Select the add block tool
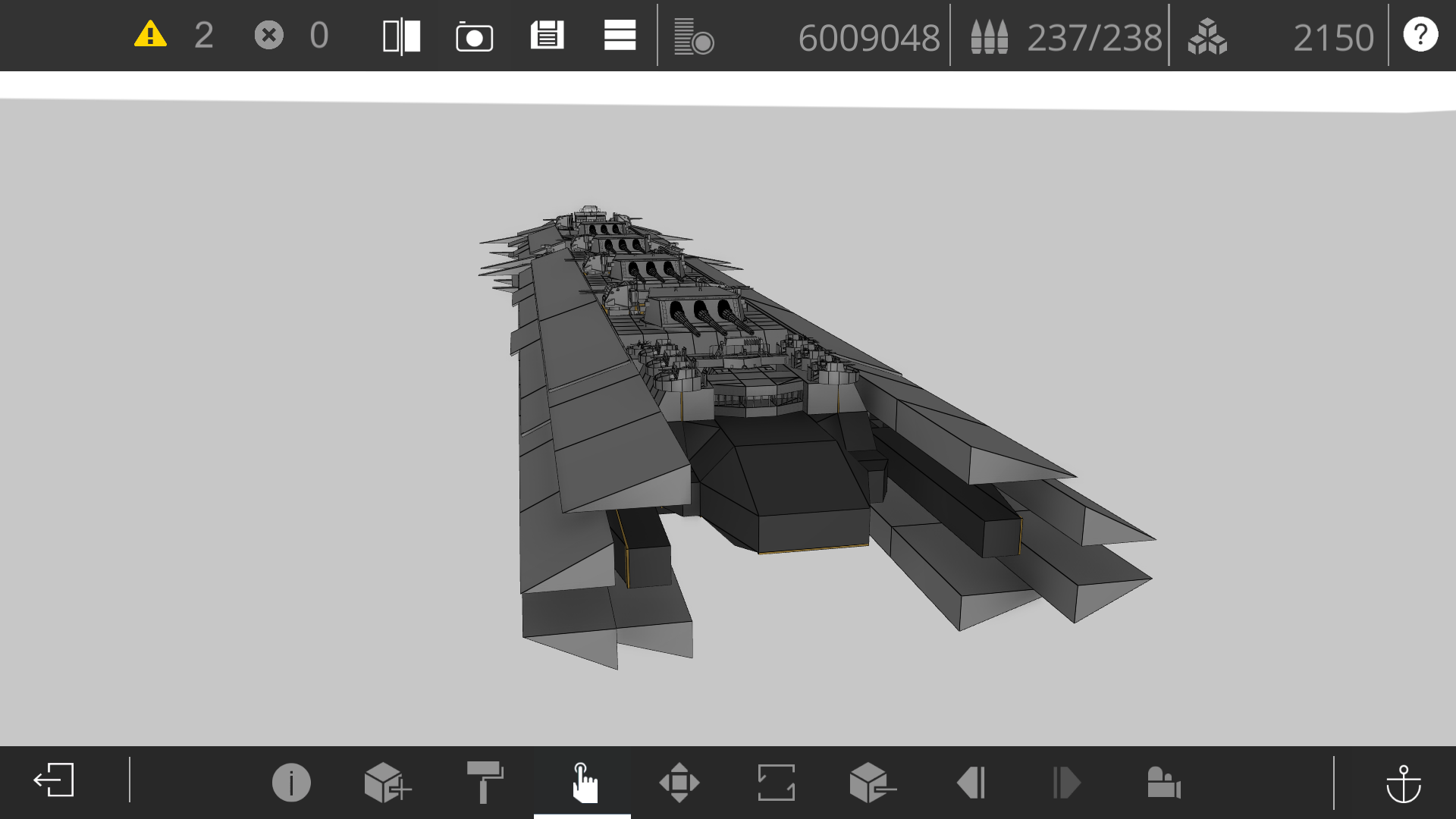 [388, 783]
